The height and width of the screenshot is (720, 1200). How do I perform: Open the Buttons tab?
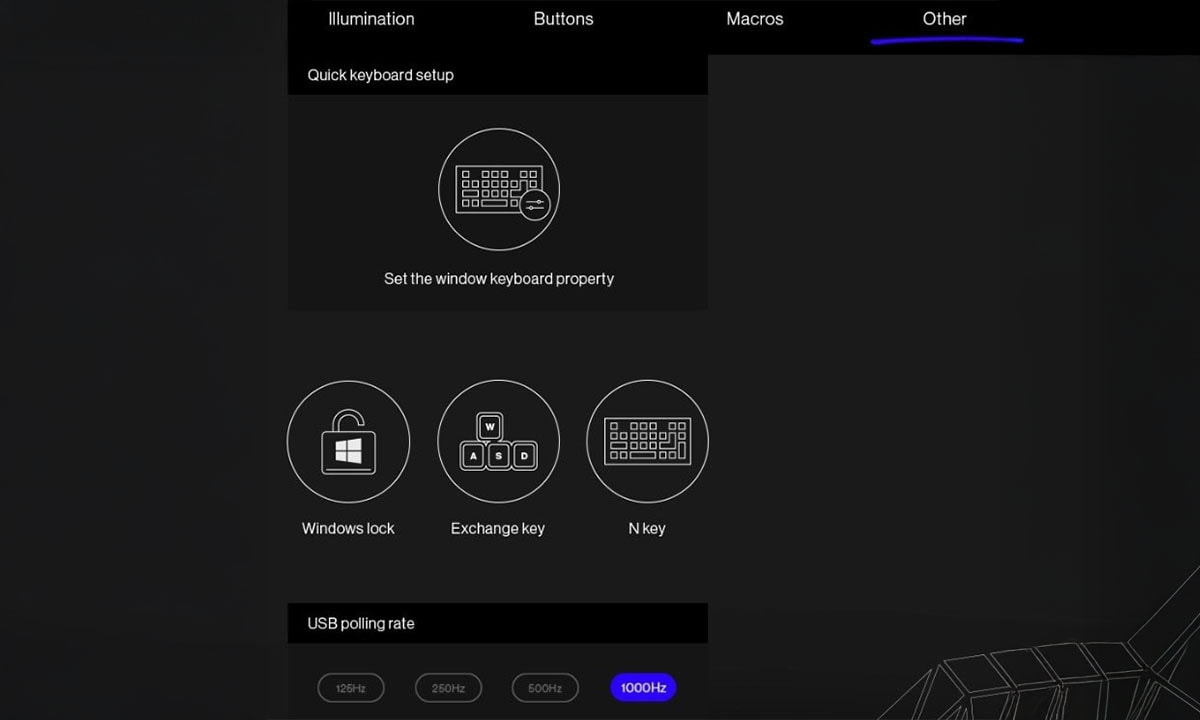[563, 19]
